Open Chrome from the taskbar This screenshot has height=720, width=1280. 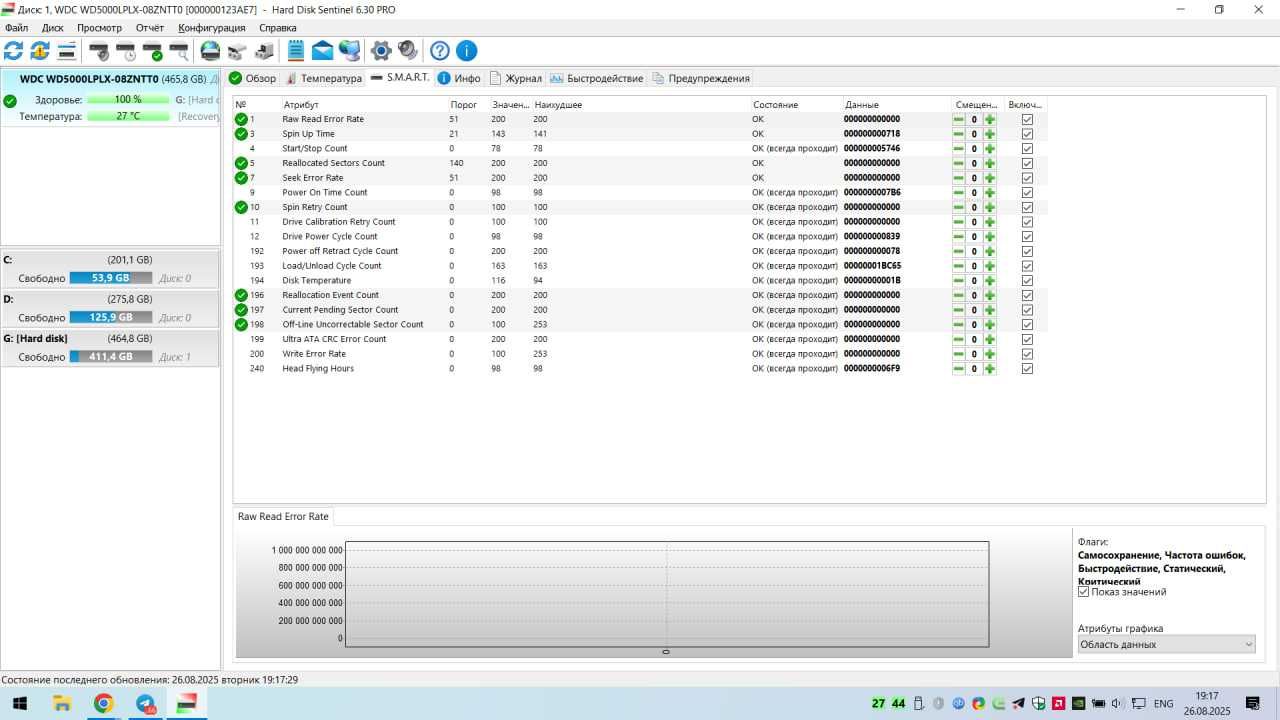pyautogui.click(x=104, y=704)
